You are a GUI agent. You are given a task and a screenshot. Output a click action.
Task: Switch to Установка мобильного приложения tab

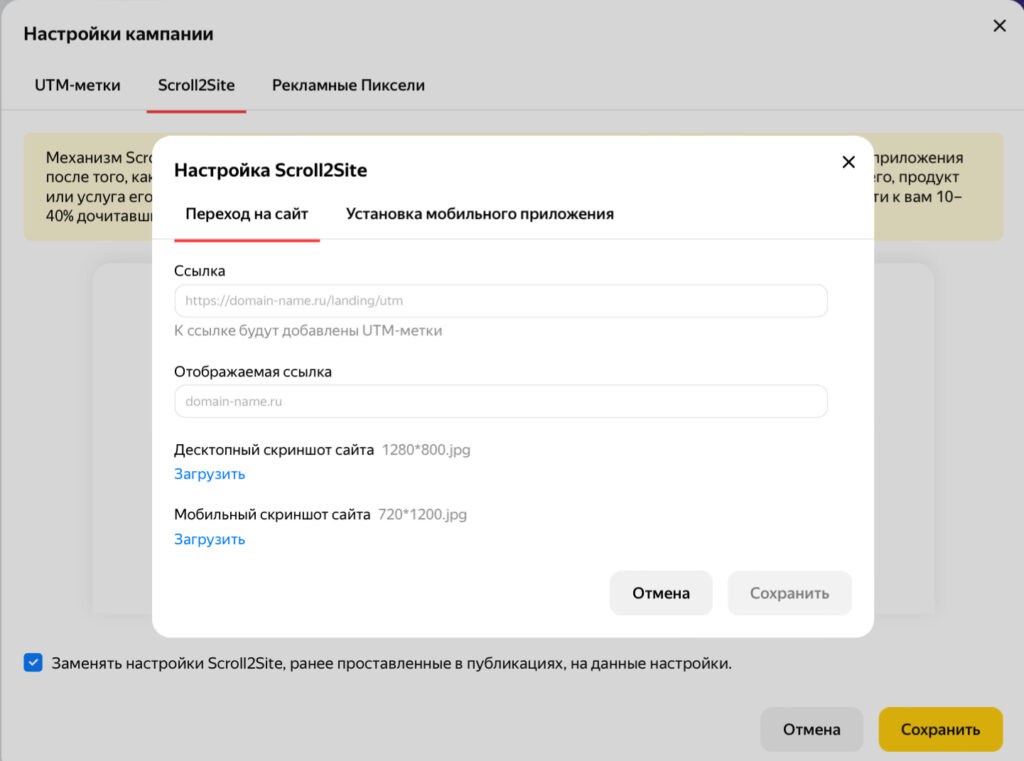pyautogui.click(x=479, y=214)
